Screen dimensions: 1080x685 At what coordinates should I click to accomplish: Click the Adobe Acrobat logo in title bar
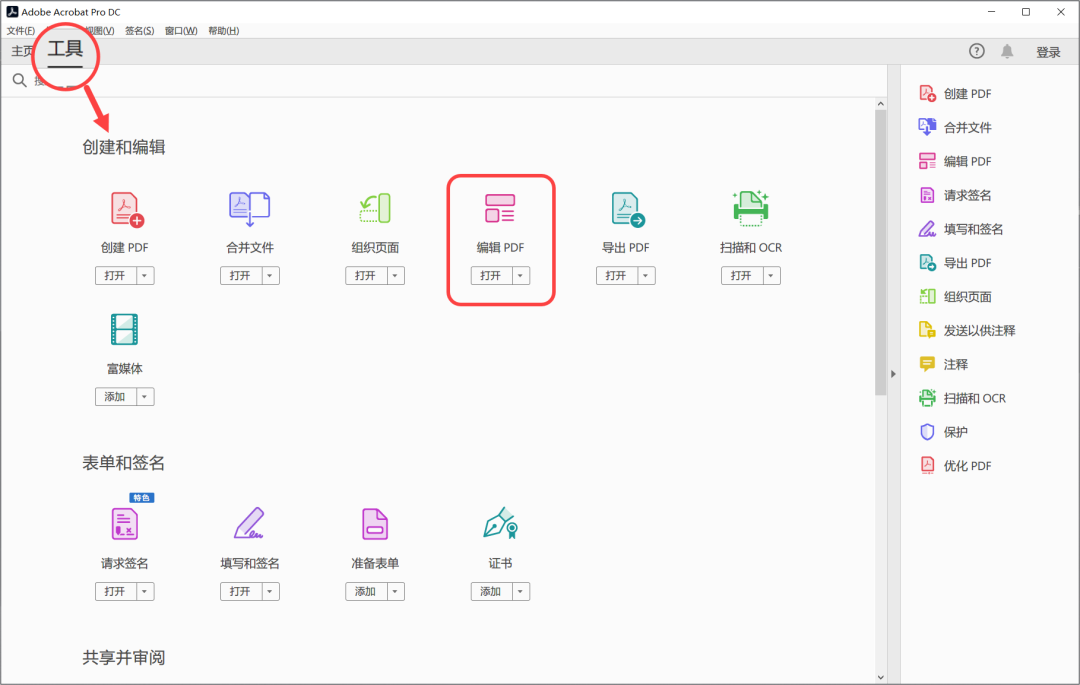[x=12, y=12]
